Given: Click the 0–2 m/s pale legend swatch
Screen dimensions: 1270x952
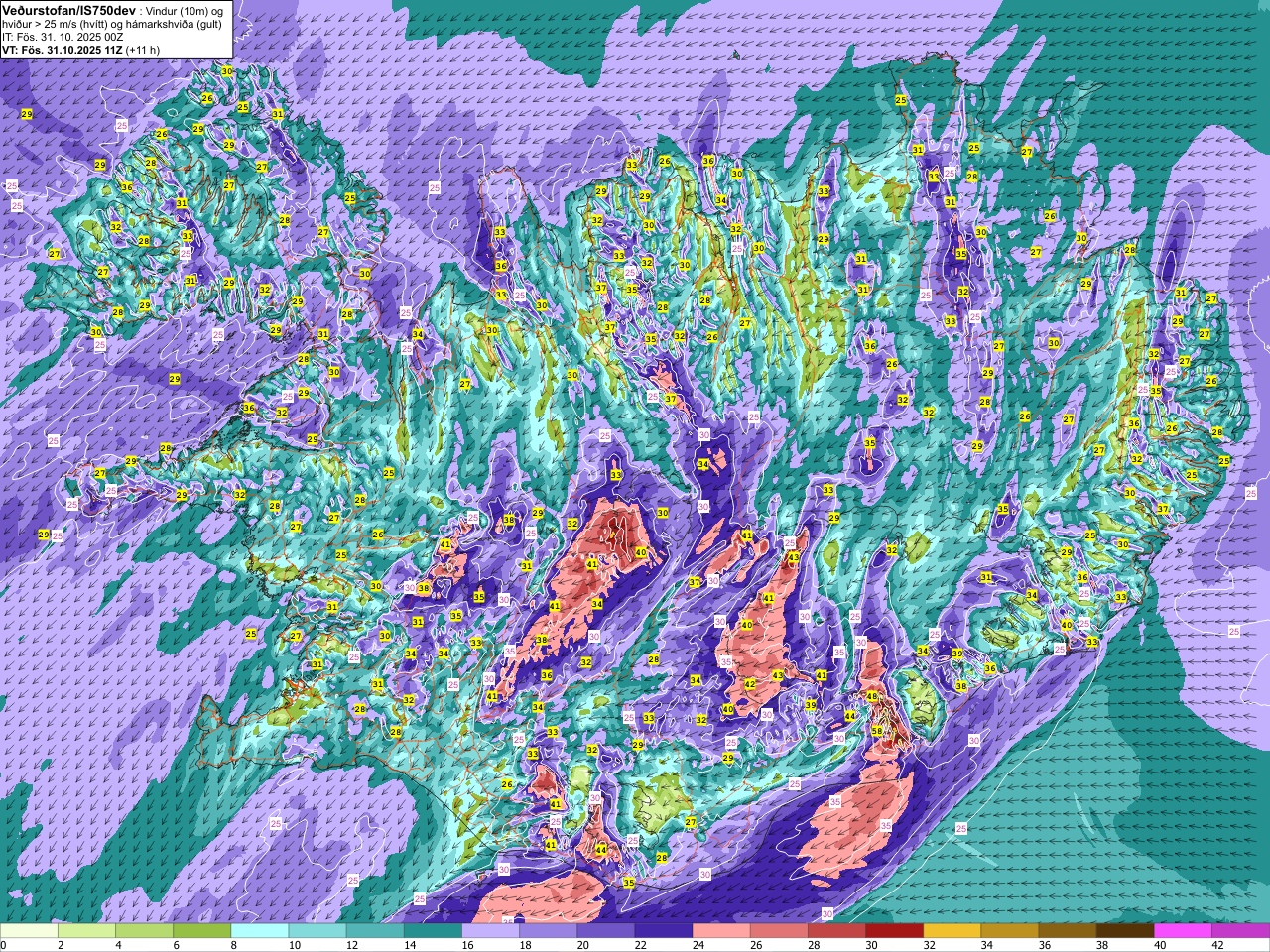Looking at the screenshot, I should (29, 931).
